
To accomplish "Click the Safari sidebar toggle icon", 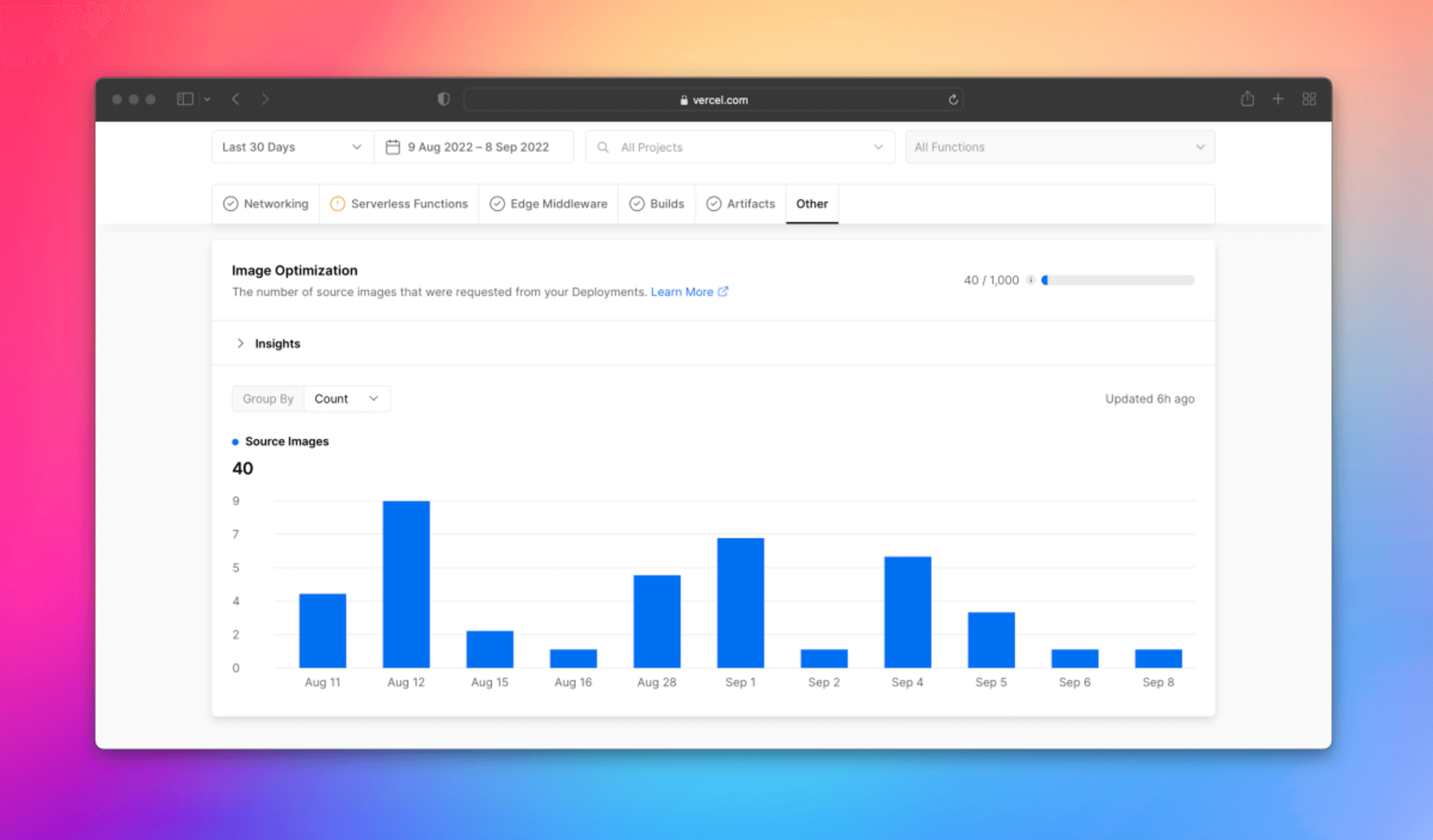I will click(x=185, y=99).
